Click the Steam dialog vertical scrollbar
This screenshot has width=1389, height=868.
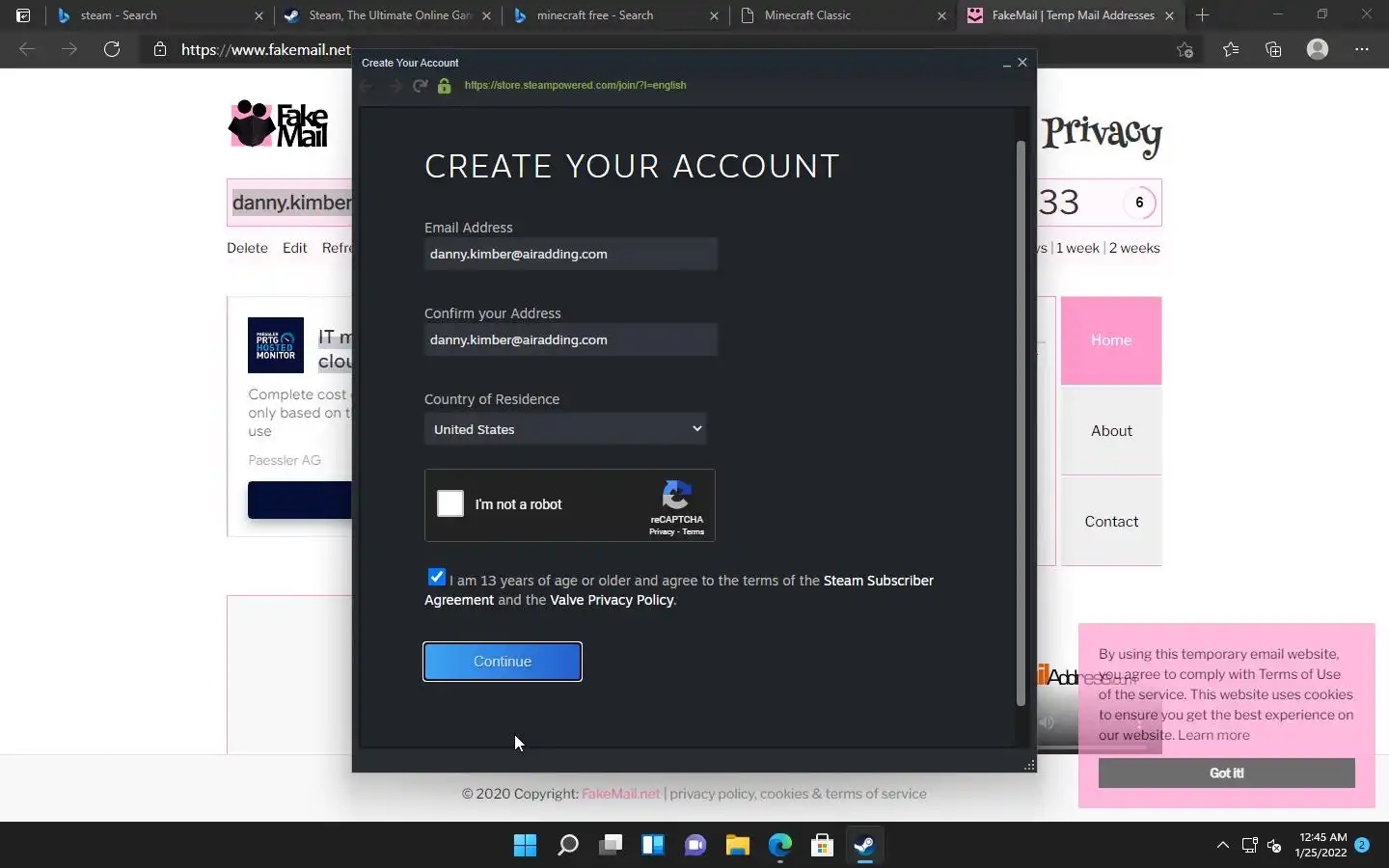pos(1021,424)
